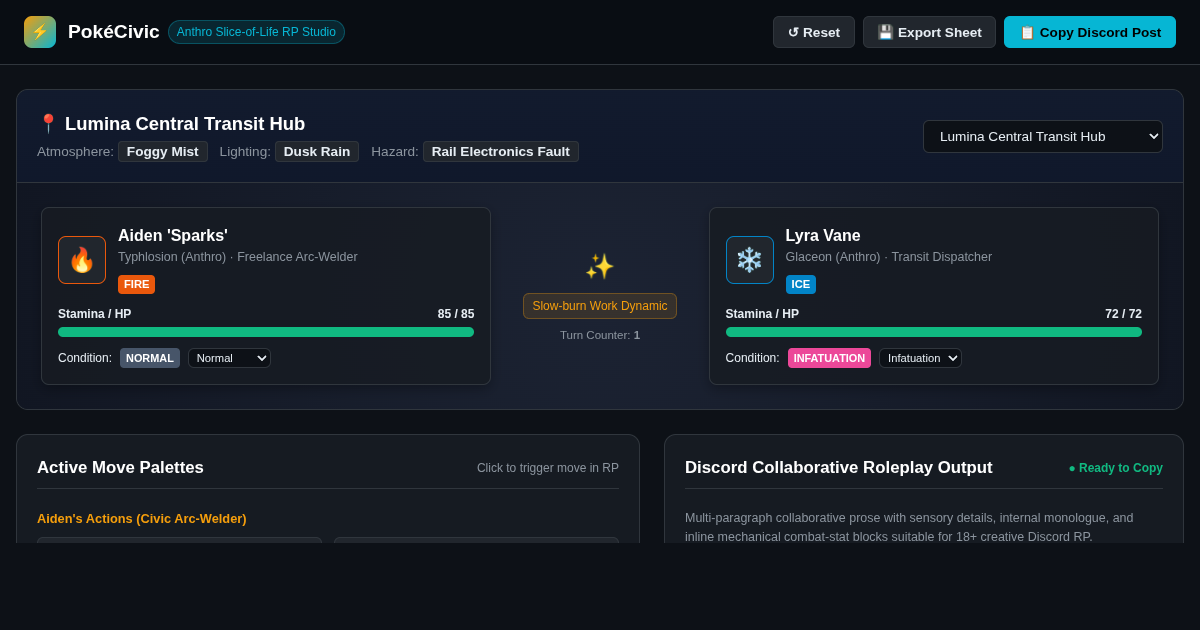
Task: Click the FIRE type badge
Action: click(x=137, y=284)
